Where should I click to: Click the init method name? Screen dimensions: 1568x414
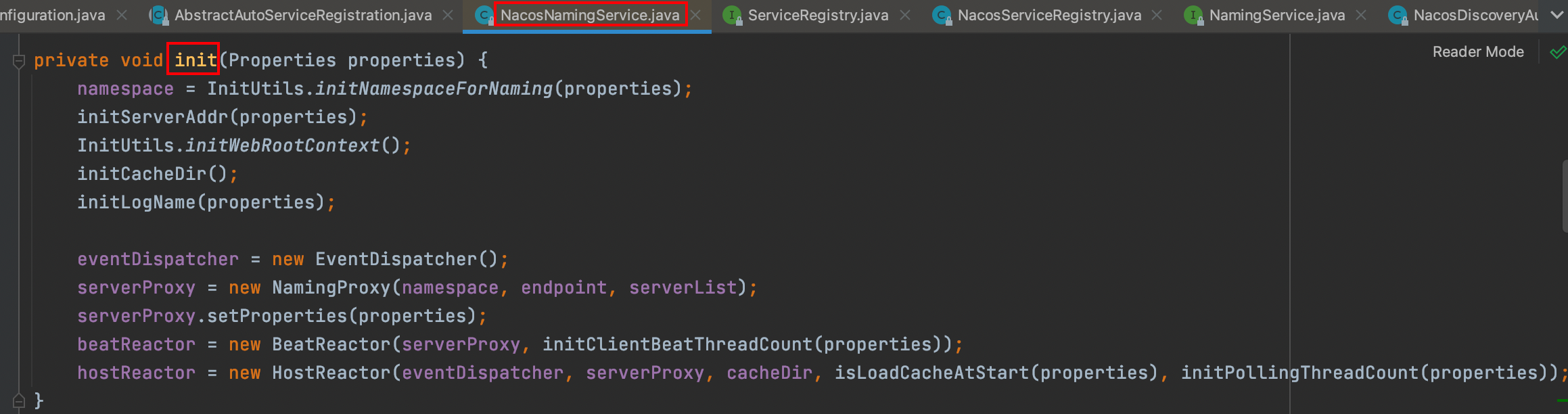tap(195, 60)
